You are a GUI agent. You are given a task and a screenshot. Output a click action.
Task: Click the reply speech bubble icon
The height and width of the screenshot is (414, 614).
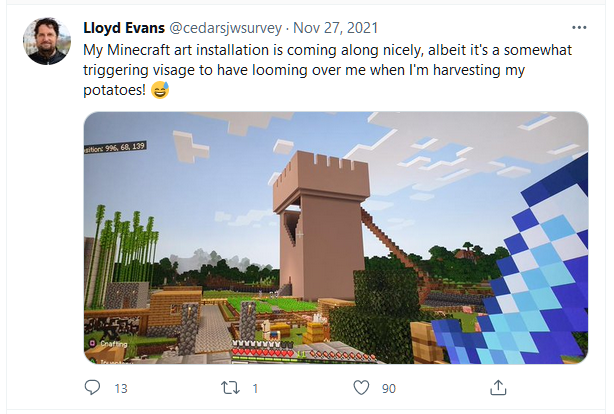pyautogui.click(x=92, y=387)
